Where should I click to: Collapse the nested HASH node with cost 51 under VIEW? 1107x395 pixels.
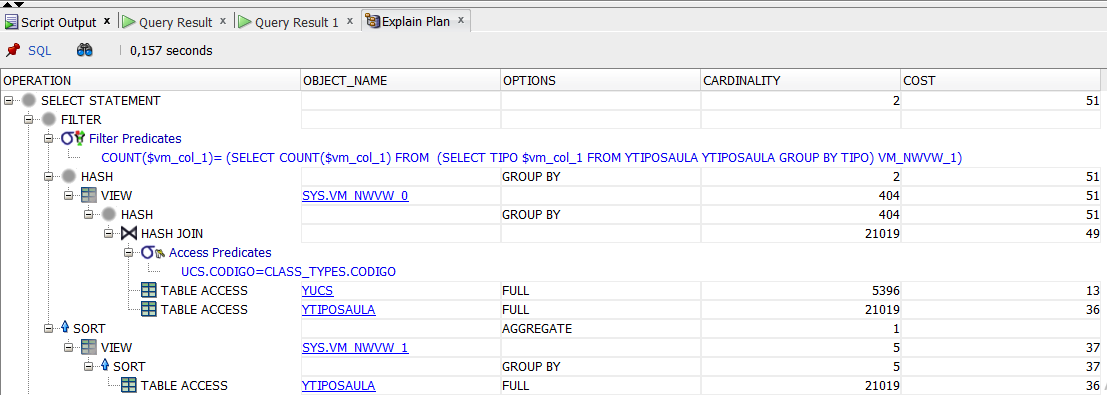pos(88,215)
